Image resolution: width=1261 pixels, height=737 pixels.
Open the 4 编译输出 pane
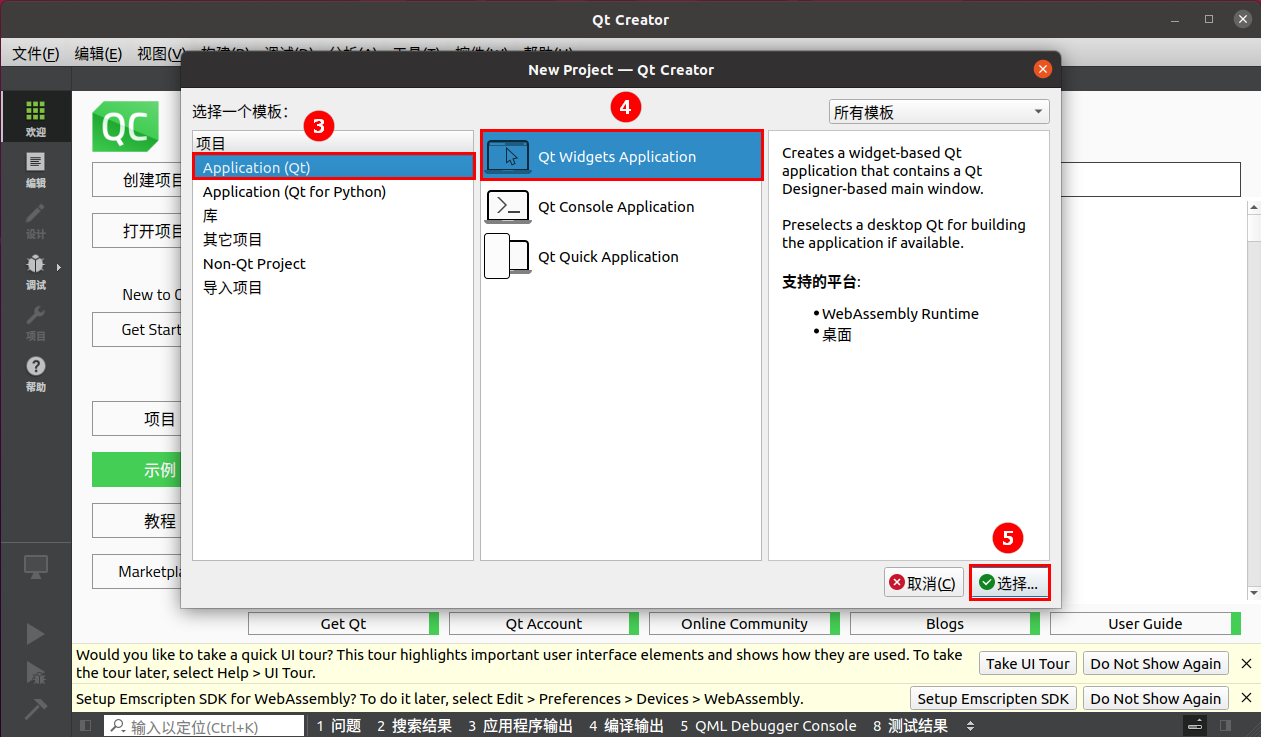(626, 726)
